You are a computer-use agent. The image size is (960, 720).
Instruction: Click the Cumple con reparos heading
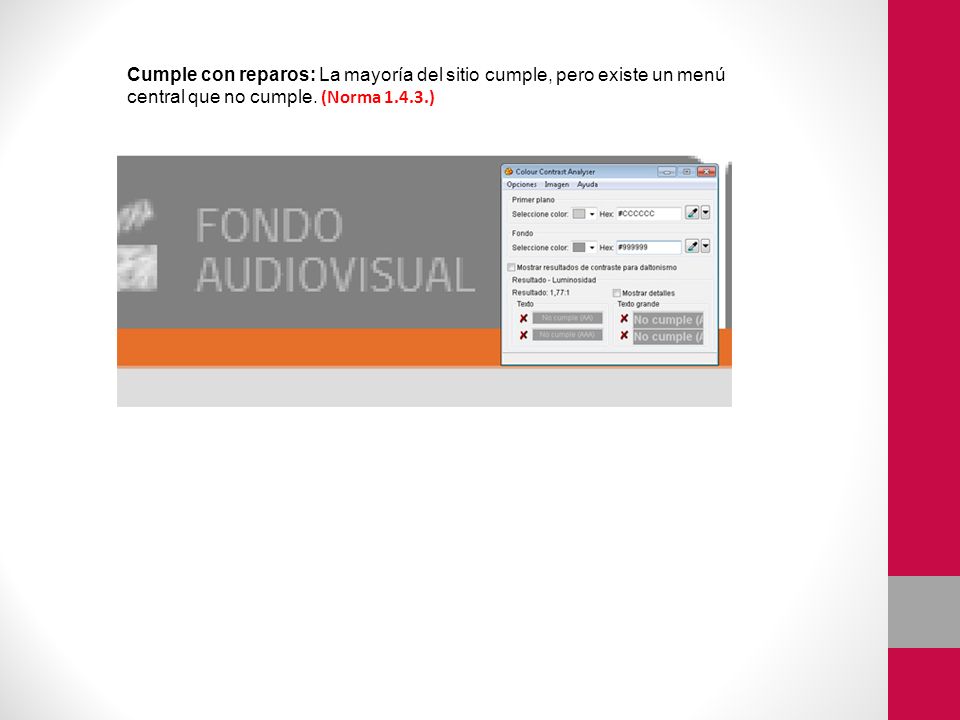coord(221,75)
